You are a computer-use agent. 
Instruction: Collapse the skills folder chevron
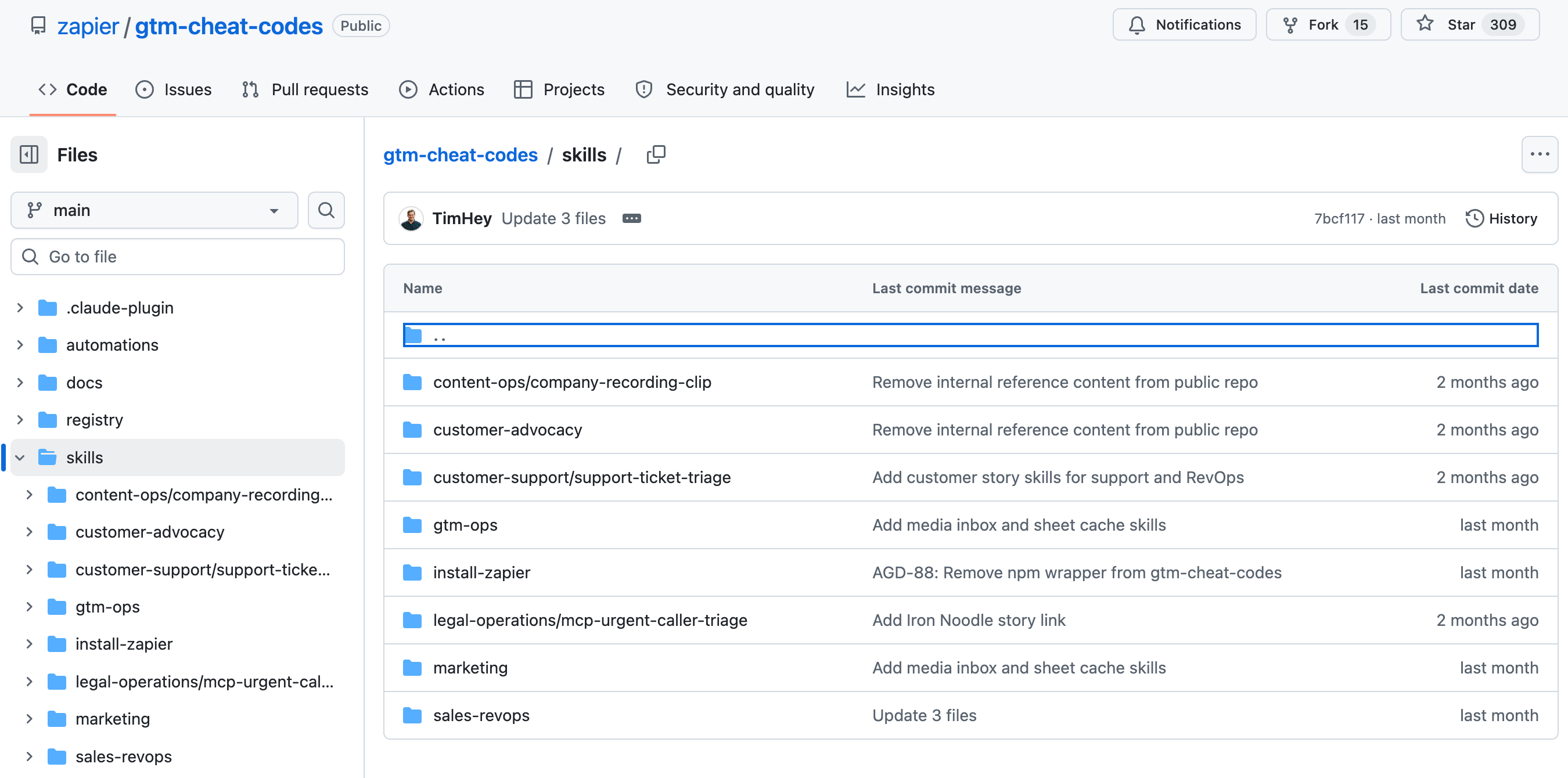tap(20, 457)
